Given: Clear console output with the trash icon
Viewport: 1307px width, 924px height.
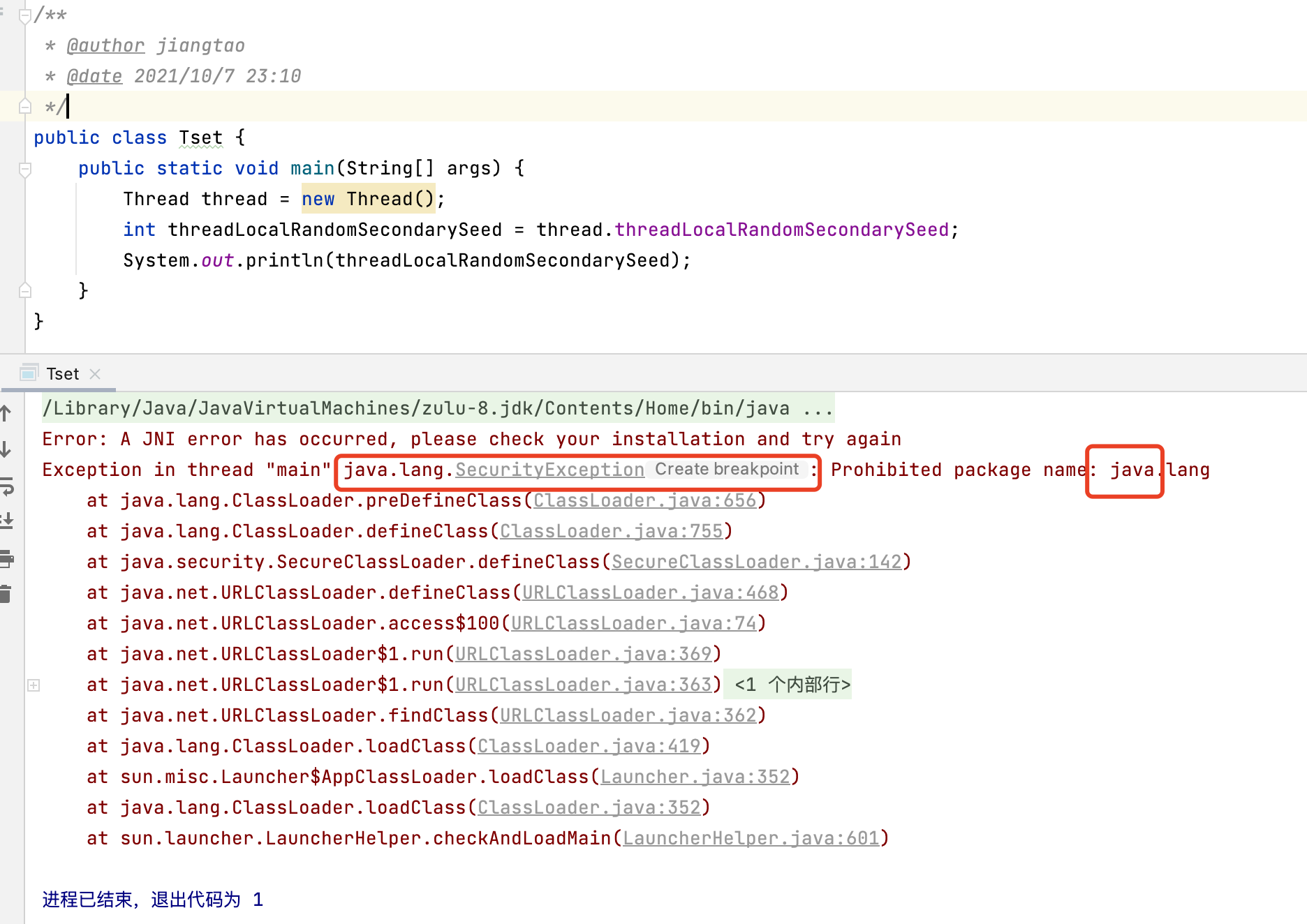Looking at the screenshot, I should tap(6, 594).
